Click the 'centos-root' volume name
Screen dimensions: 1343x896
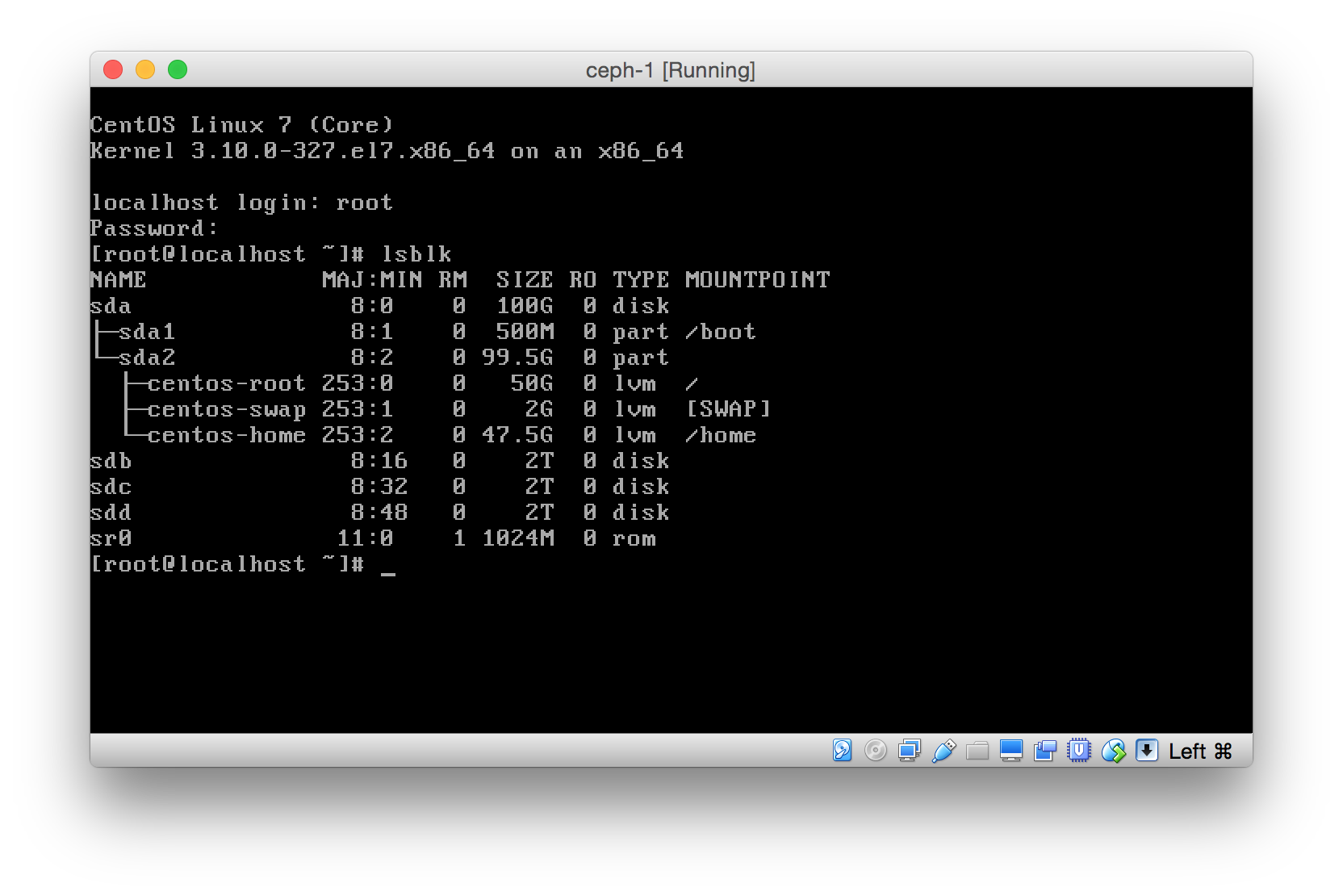(x=227, y=383)
